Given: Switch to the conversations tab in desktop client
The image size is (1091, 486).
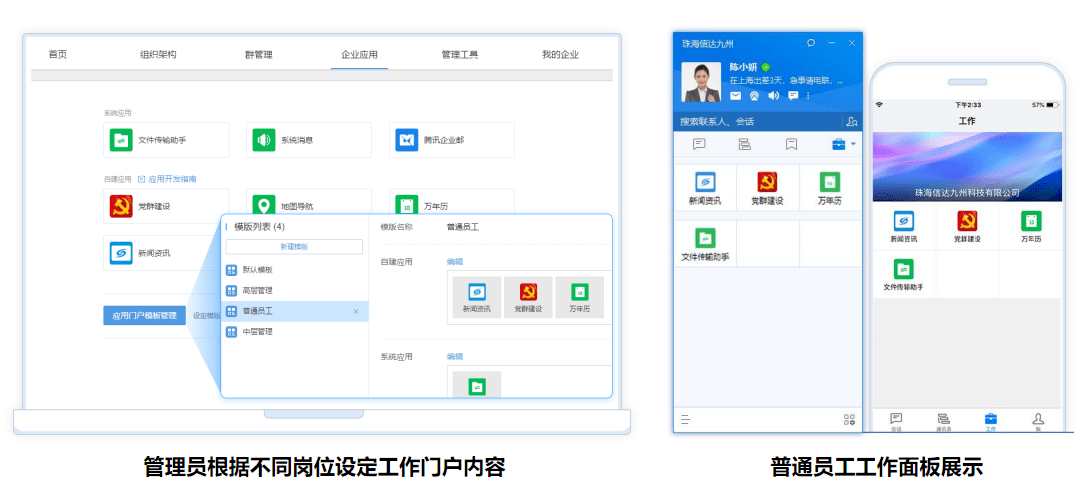Looking at the screenshot, I should (699, 145).
